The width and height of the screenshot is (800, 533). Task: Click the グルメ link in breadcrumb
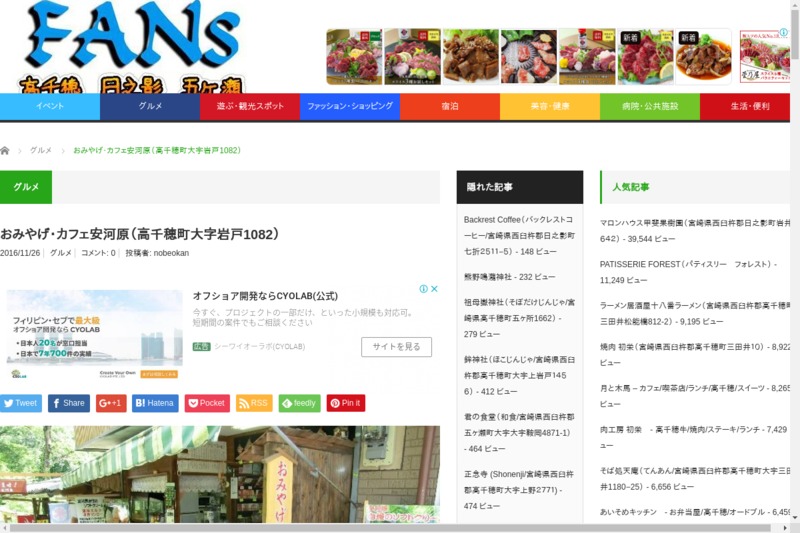[41, 150]
